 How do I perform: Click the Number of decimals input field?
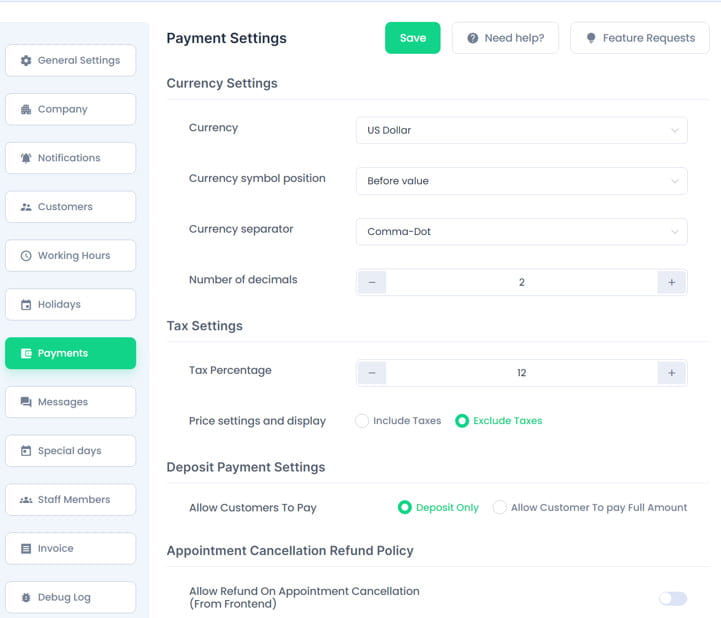[x=521, y=282]
